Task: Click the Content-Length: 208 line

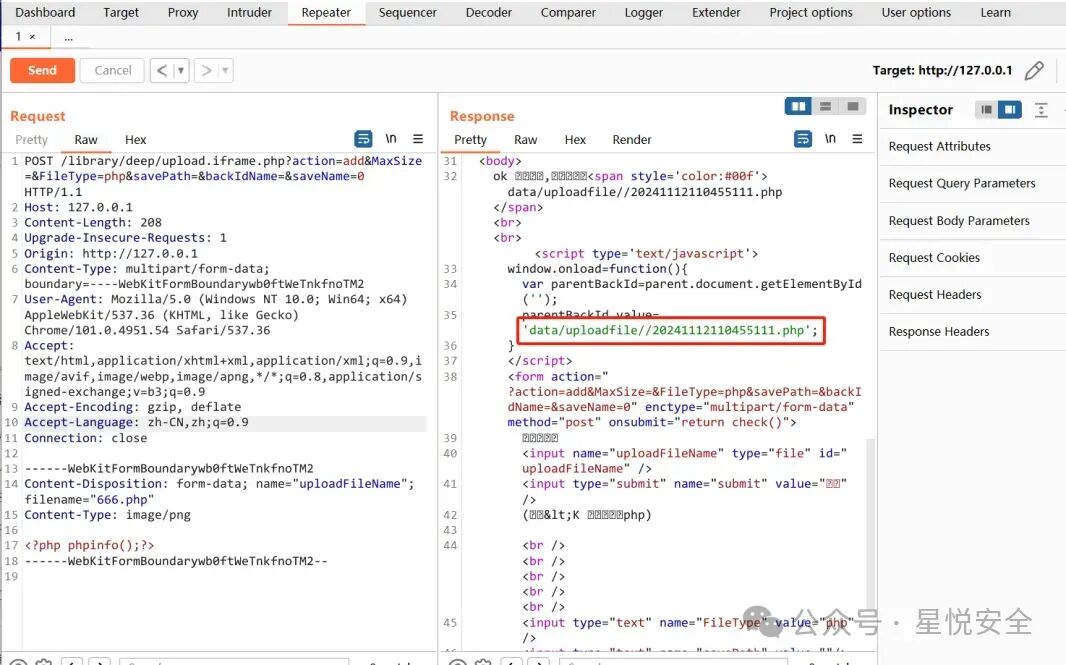Action: pos(93,222)
